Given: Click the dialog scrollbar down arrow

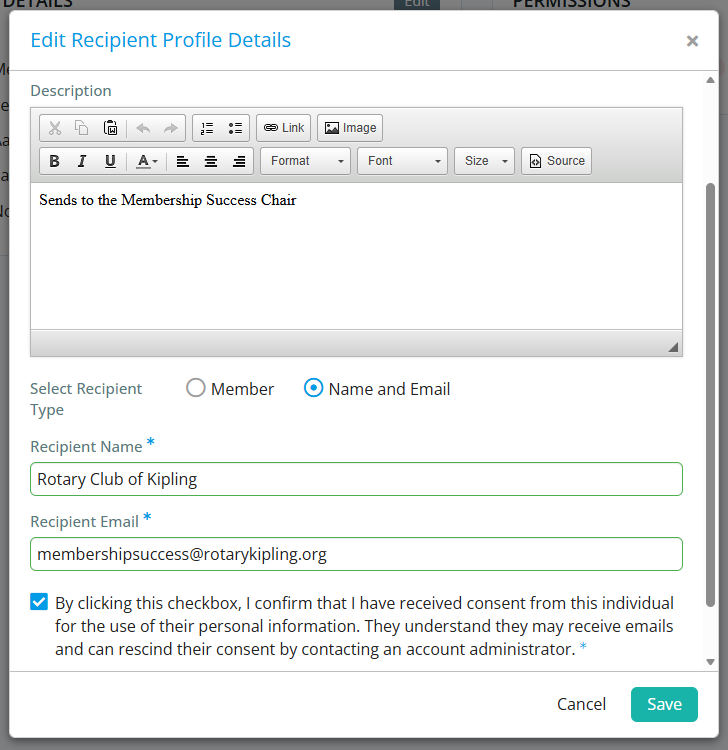Looking at the screenshot, I should tap(710, 662).
